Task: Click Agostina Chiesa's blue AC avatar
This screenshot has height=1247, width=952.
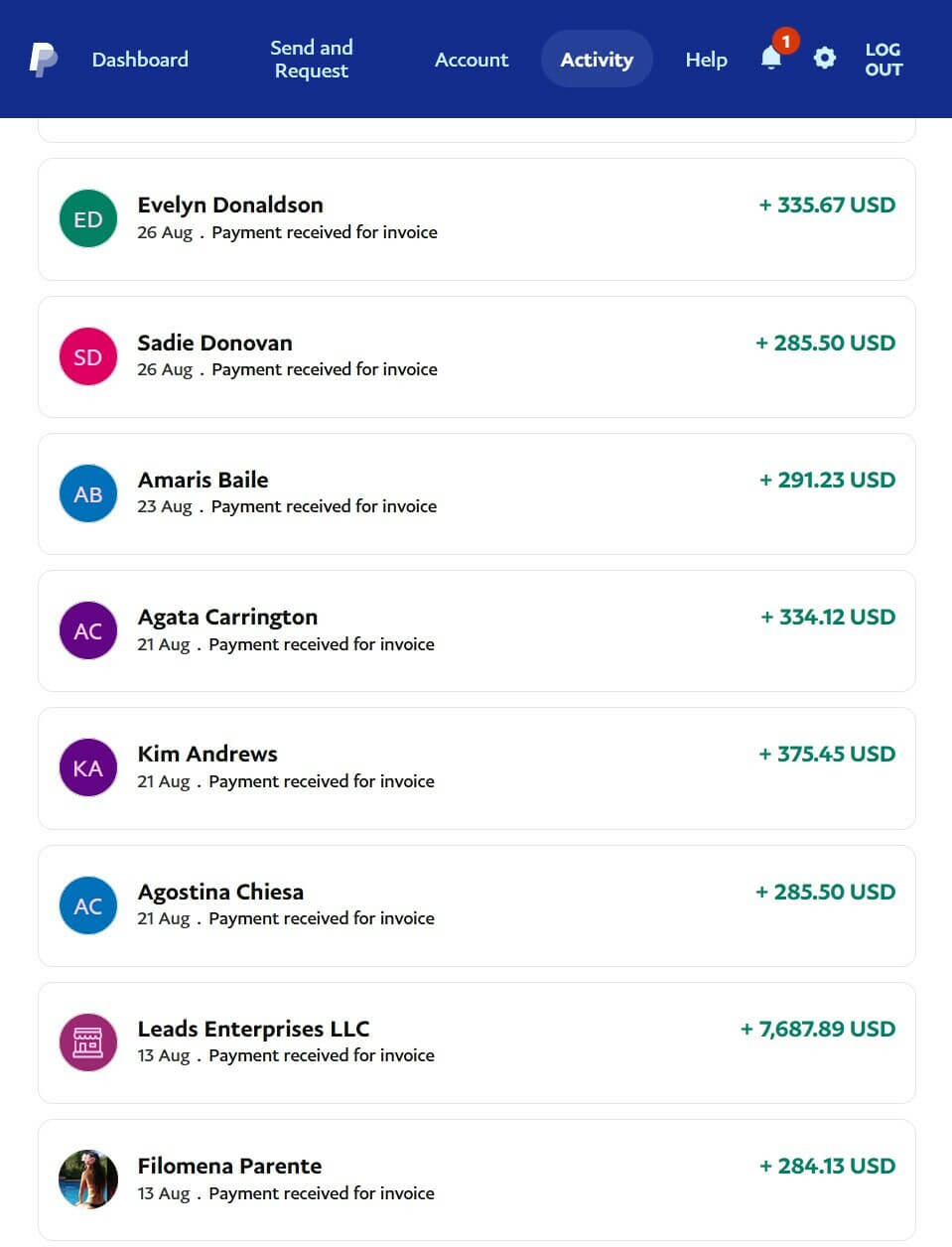Action: tap(88, 905)
